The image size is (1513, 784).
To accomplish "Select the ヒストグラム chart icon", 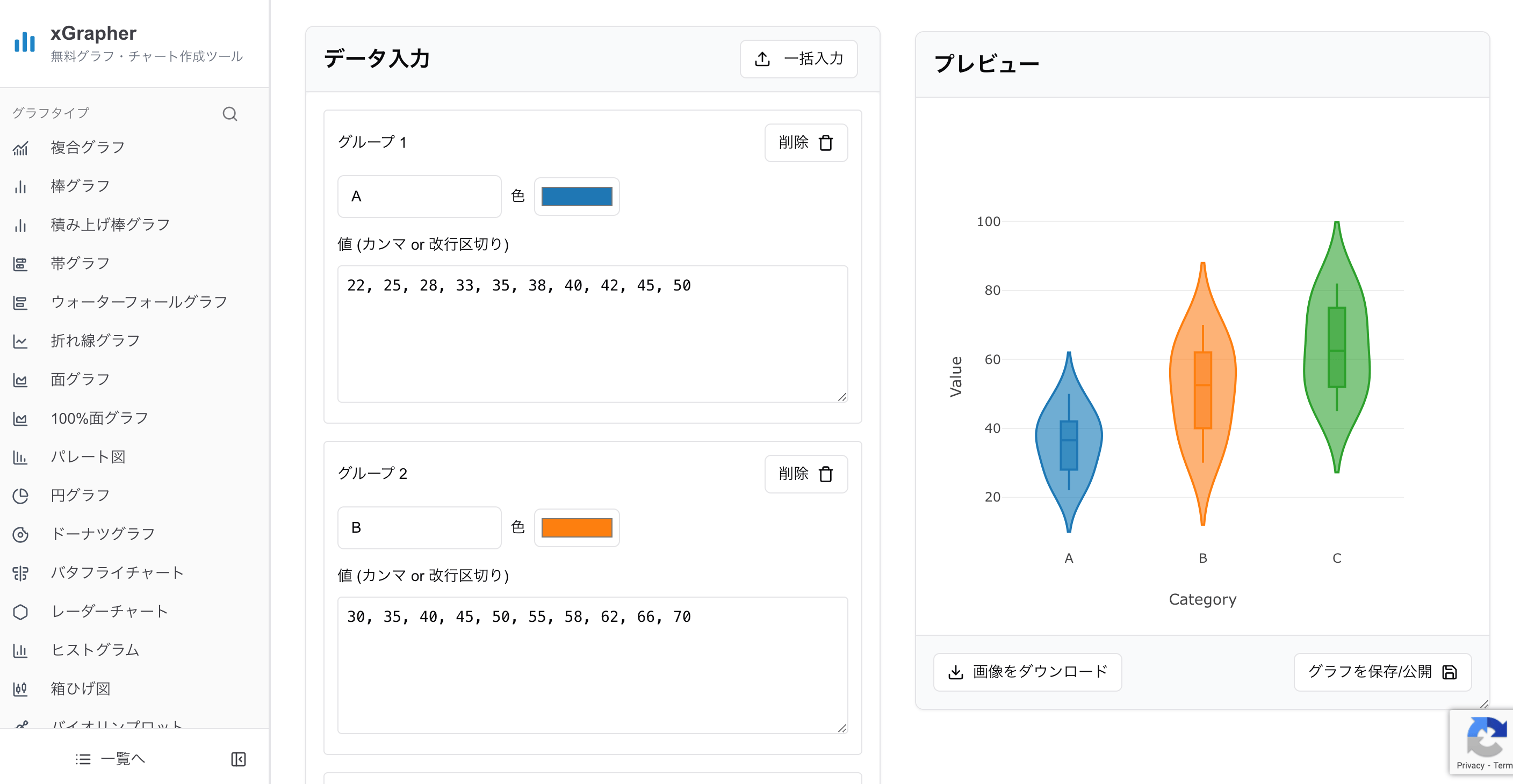I will 21,650.
